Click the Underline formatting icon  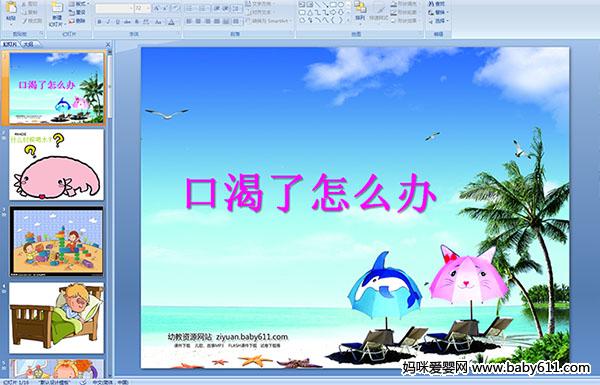click(117, 22)
